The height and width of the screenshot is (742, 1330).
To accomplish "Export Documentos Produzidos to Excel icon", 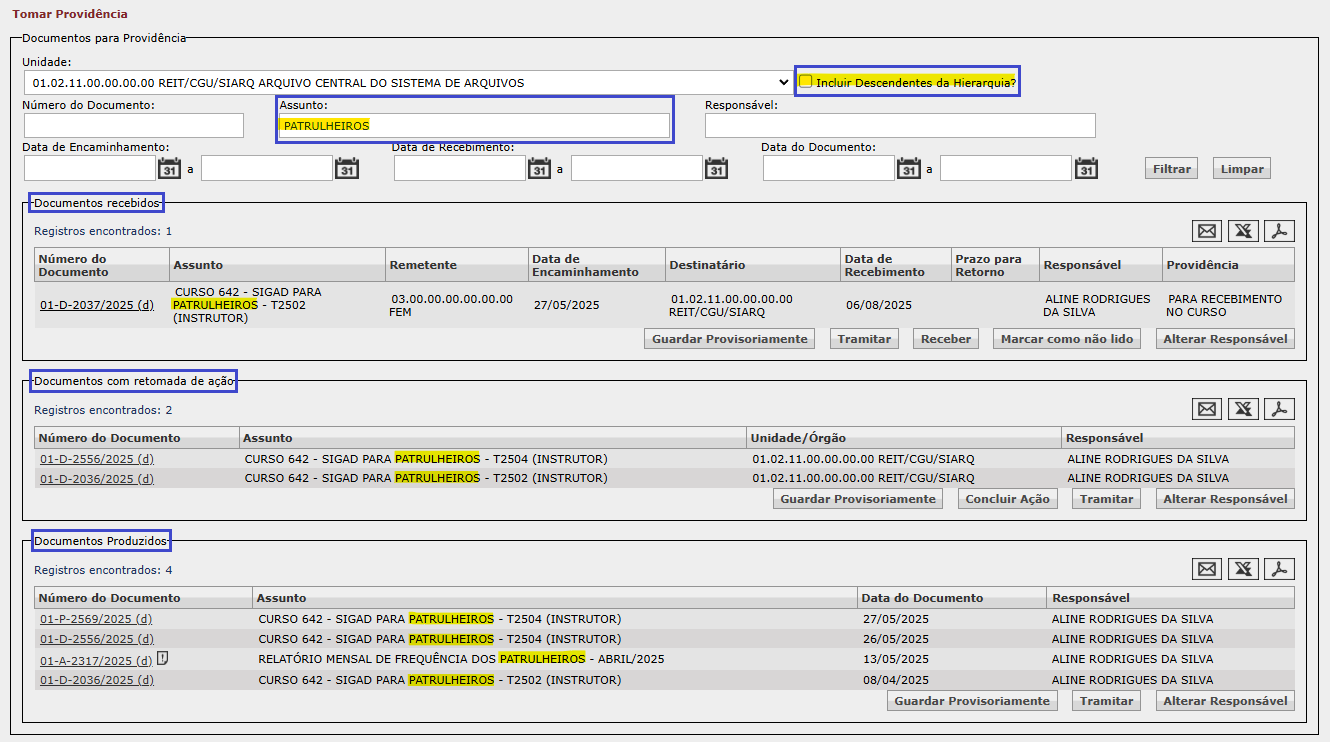I will 1243,569.
